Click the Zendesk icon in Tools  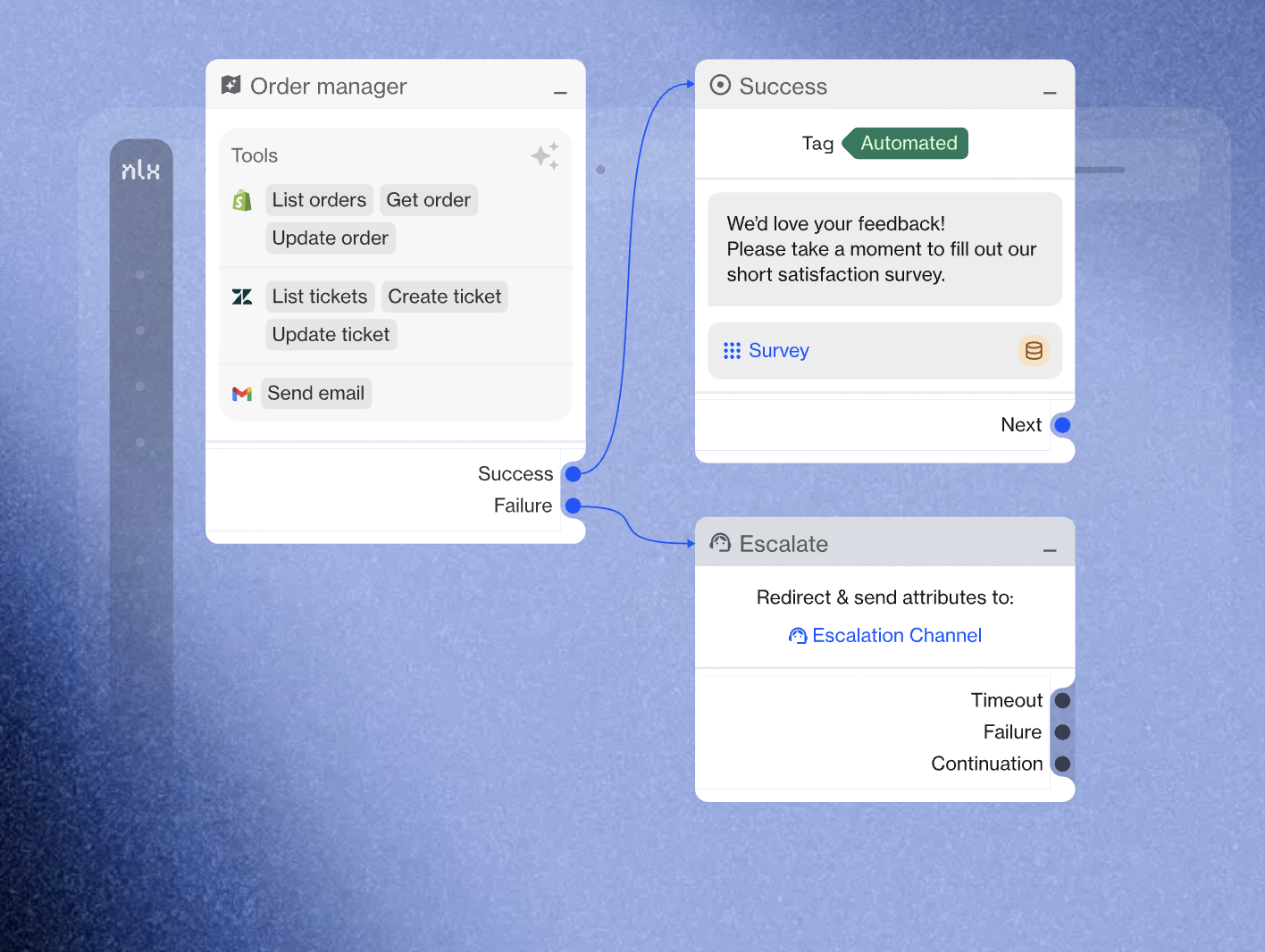pos(242,296)
